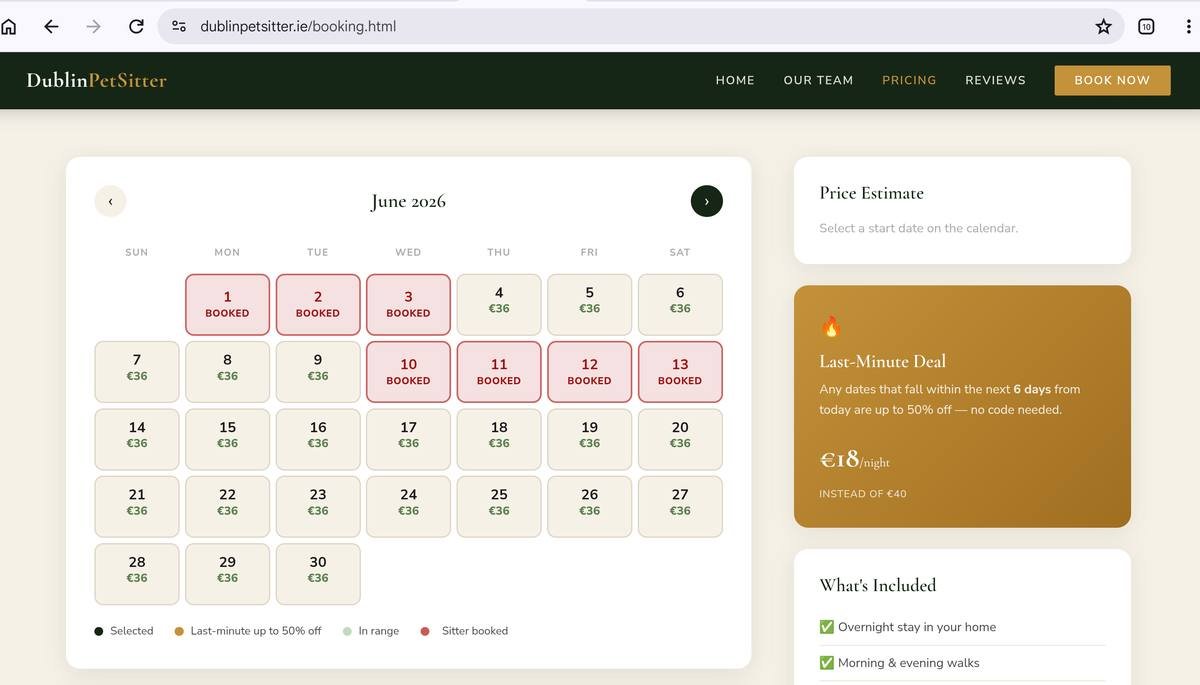Choose June 17 on the calendar
This screenshot has width=1200, height=685.
click(408, 439)
